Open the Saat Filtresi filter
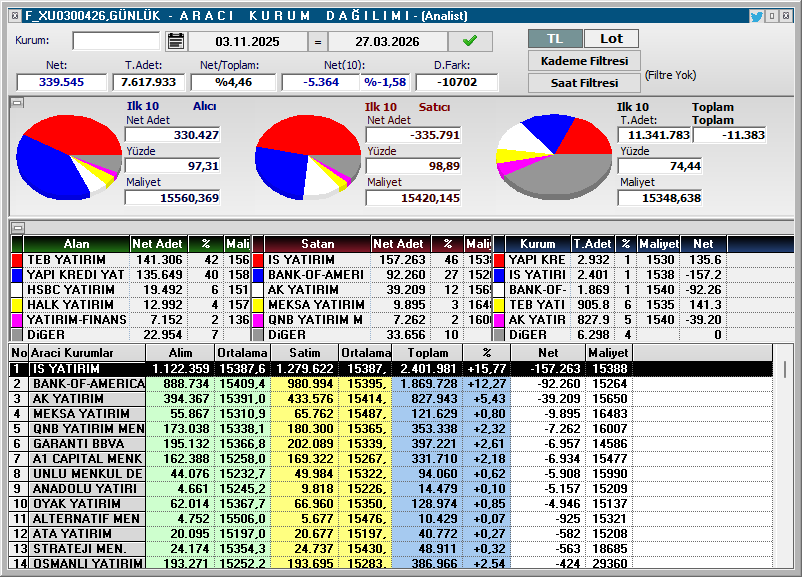 584,83
